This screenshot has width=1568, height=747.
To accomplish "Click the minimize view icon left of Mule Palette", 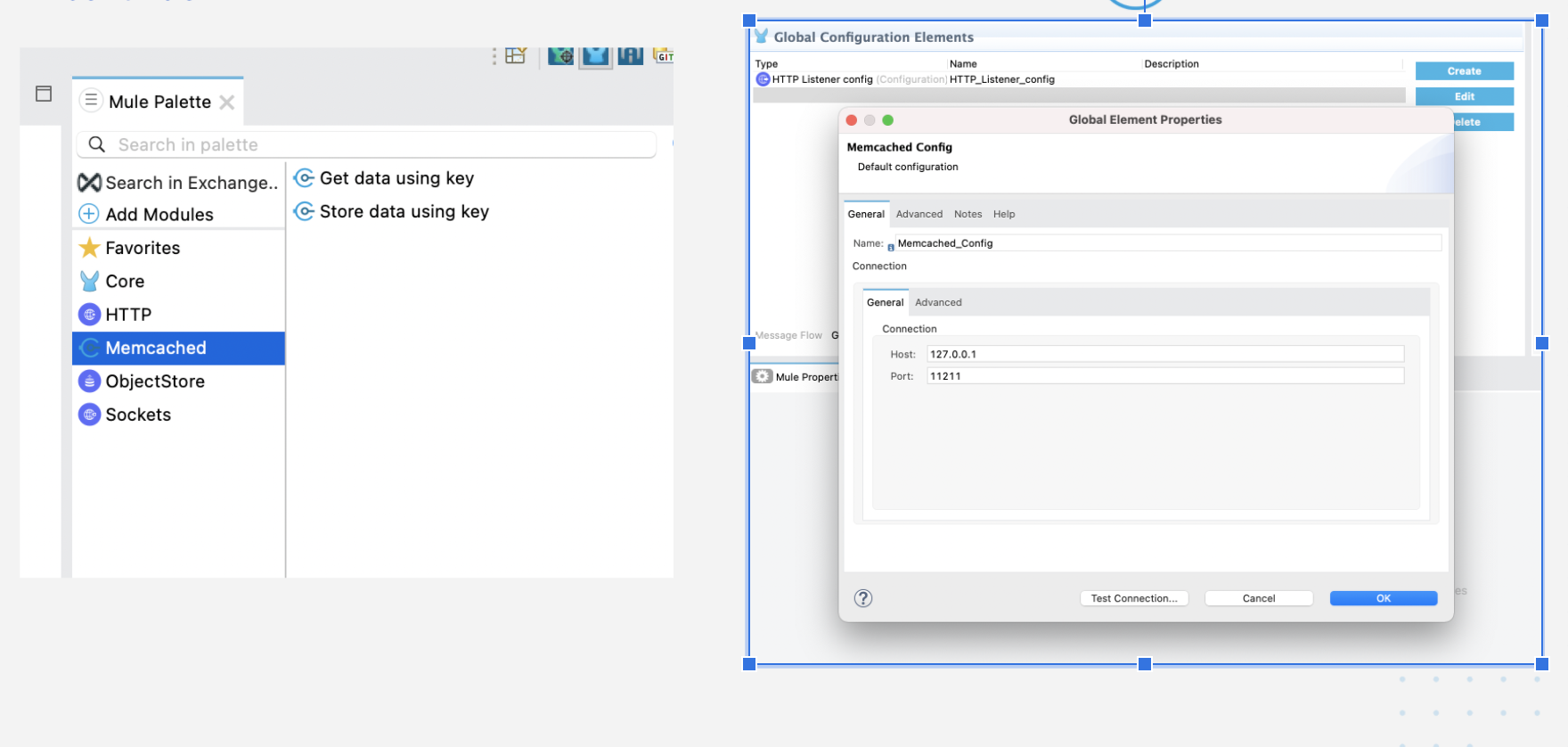I will tap(44, 94).
